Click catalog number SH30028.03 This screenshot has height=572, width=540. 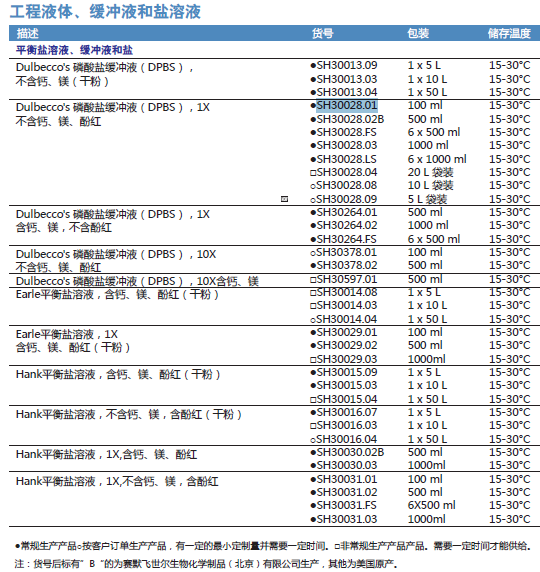tap(347, 145)
